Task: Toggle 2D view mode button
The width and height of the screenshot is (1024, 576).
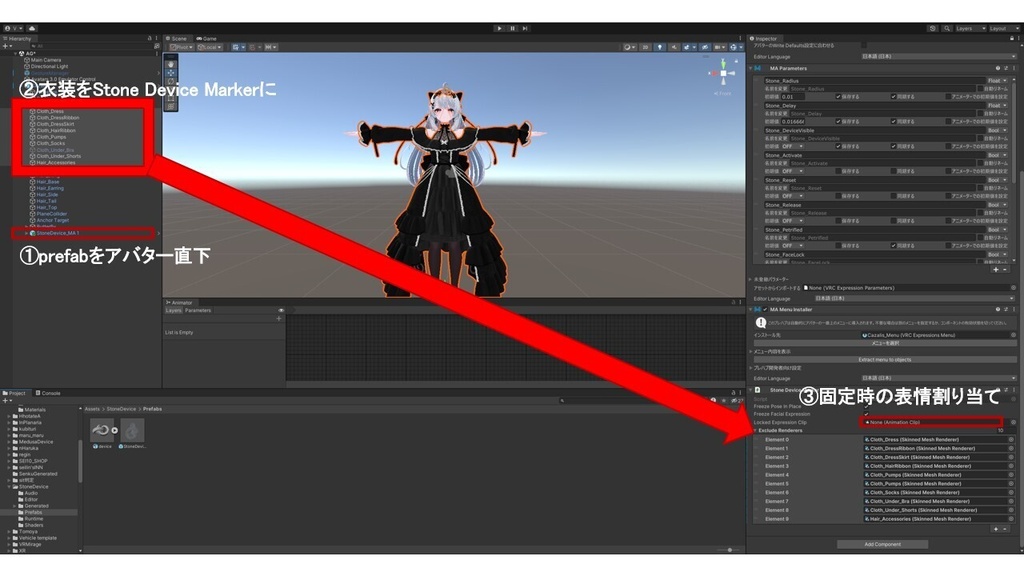Action: point(645,47)
